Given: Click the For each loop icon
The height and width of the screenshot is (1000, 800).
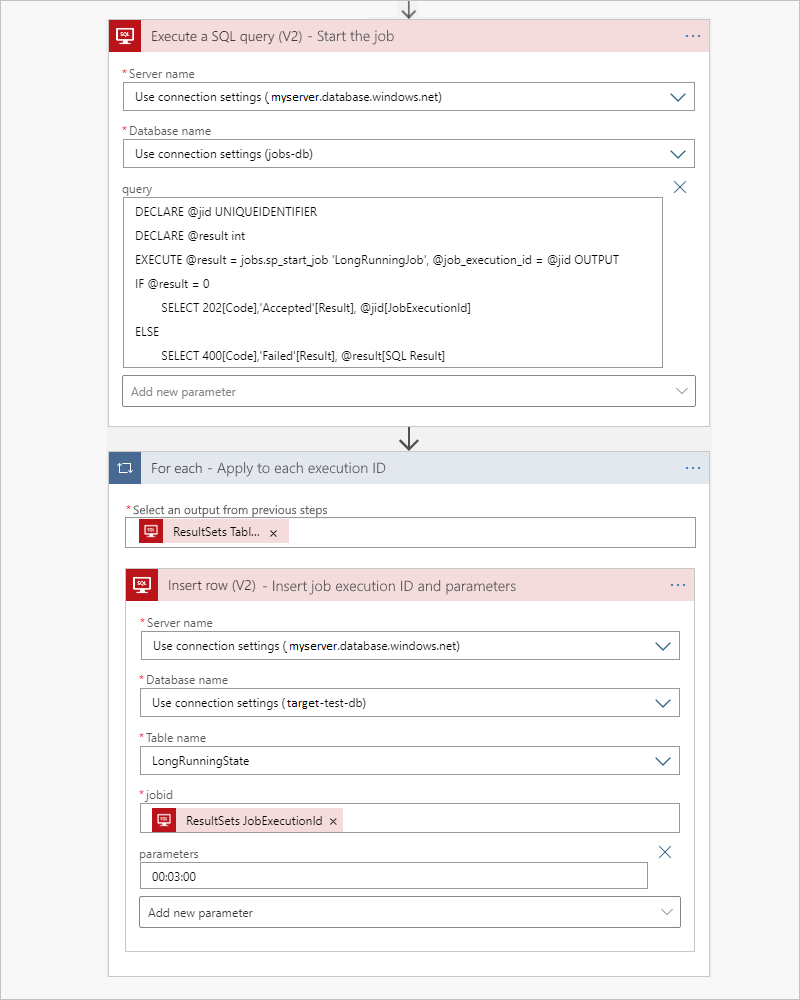Looking at the screenshot, I should click(x=125, y=468).
